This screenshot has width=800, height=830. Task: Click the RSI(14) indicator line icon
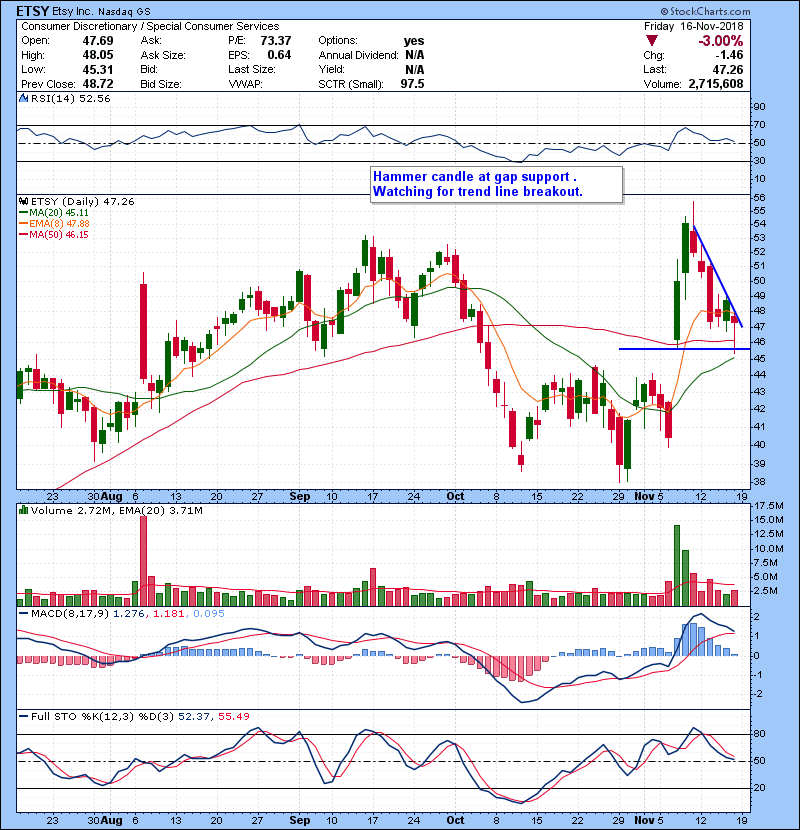point(23,98)
